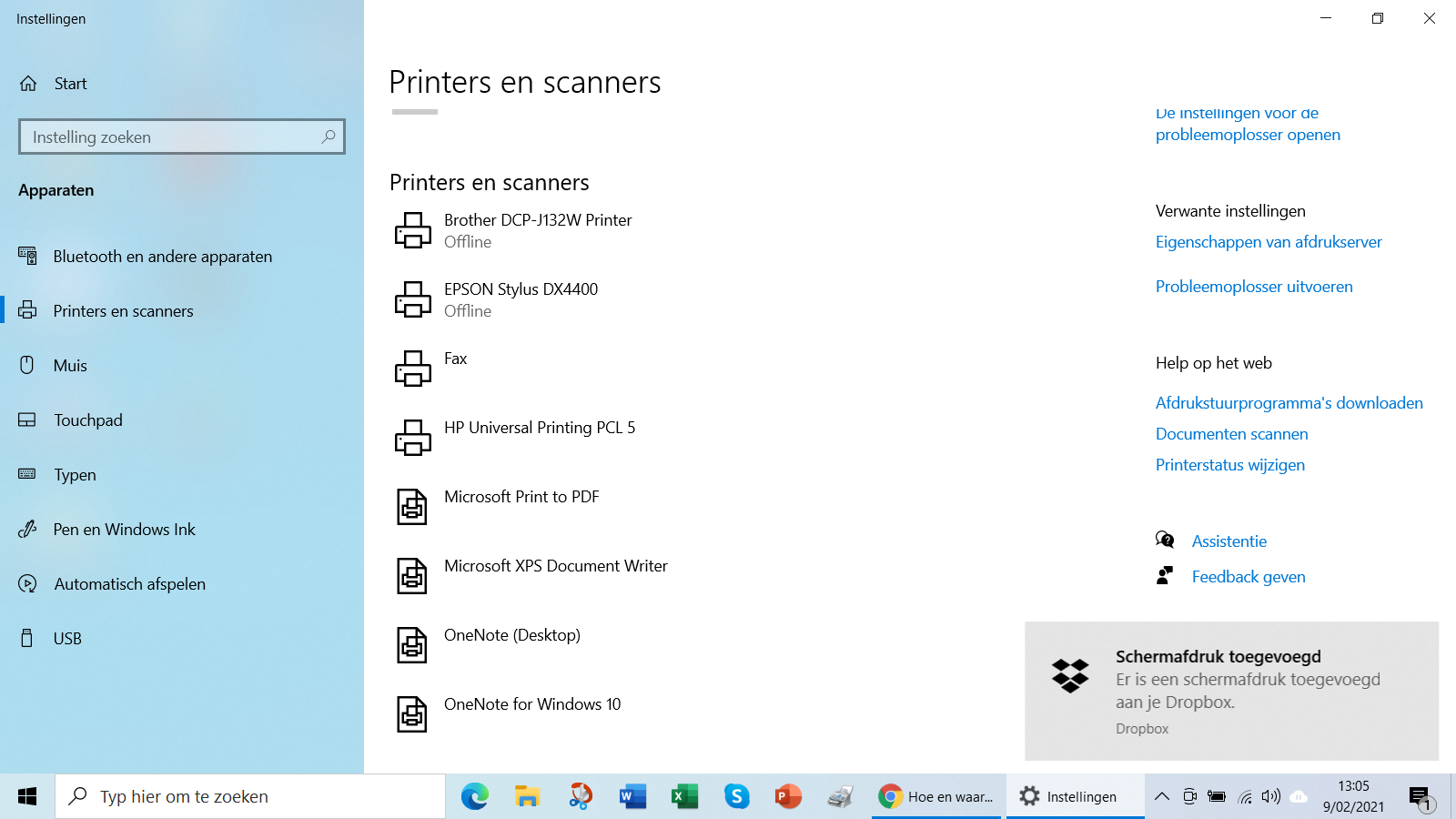Open the Meet Now tray icon
Viewport: 1456px width, 819px height.
tap(1189, 796)
